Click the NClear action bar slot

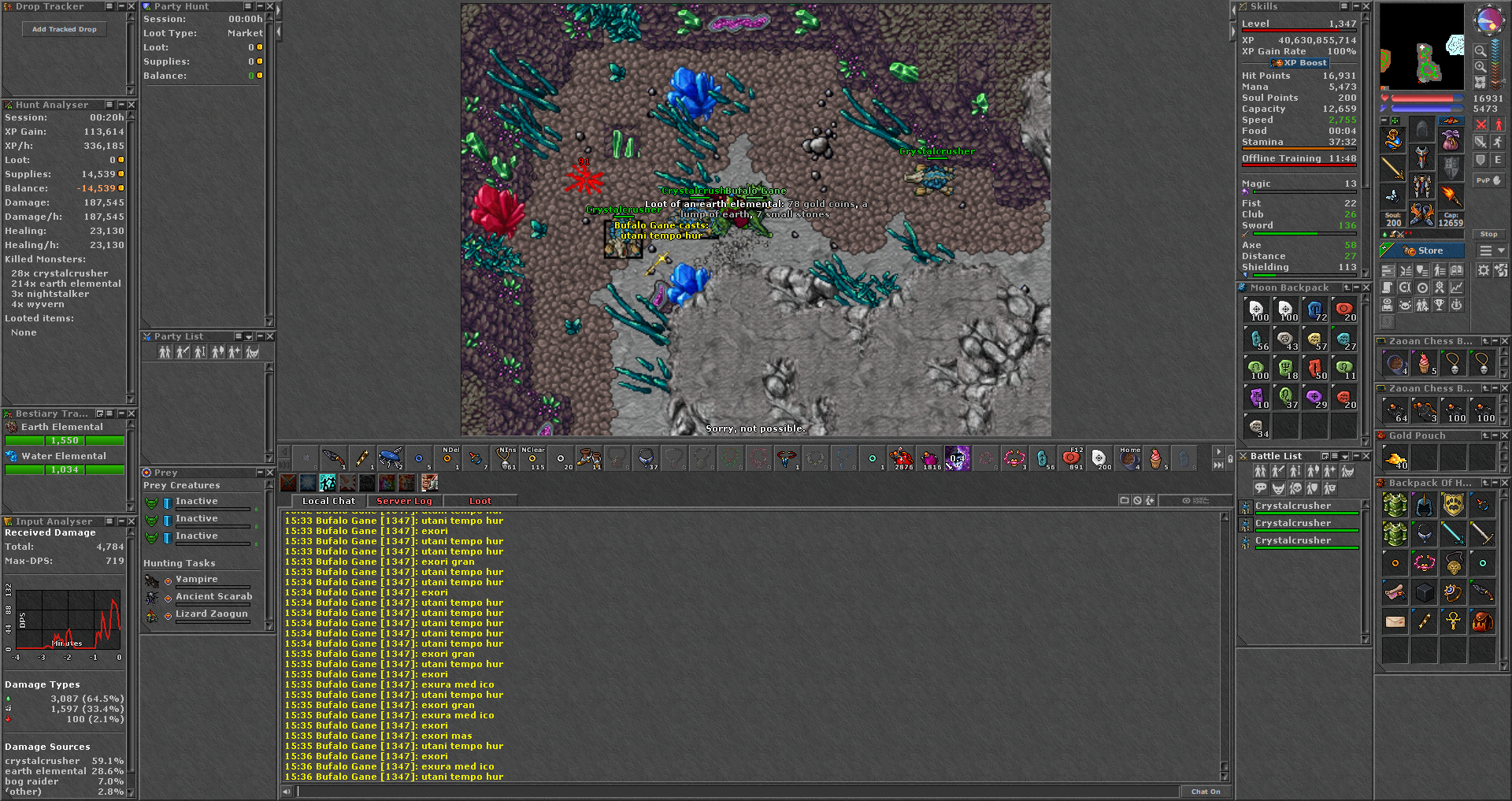click(533, 458)
